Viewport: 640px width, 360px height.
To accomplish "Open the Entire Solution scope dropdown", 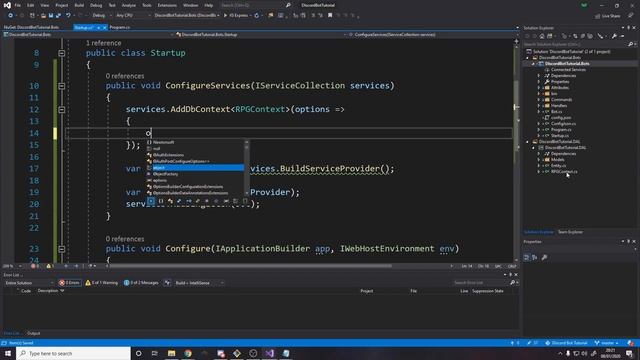I will [29, 282].
